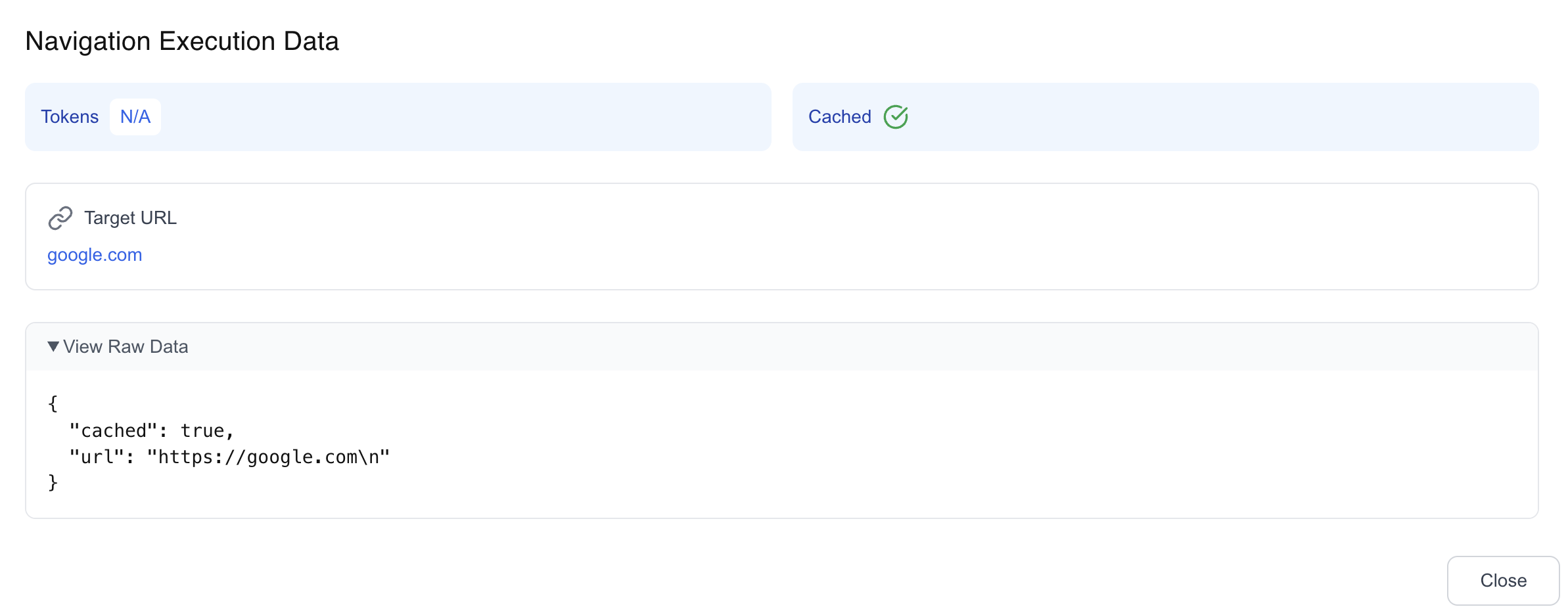Click the circular check icon in the Cached panel
Screen dimensions: 1568x611
pos(896,116)
